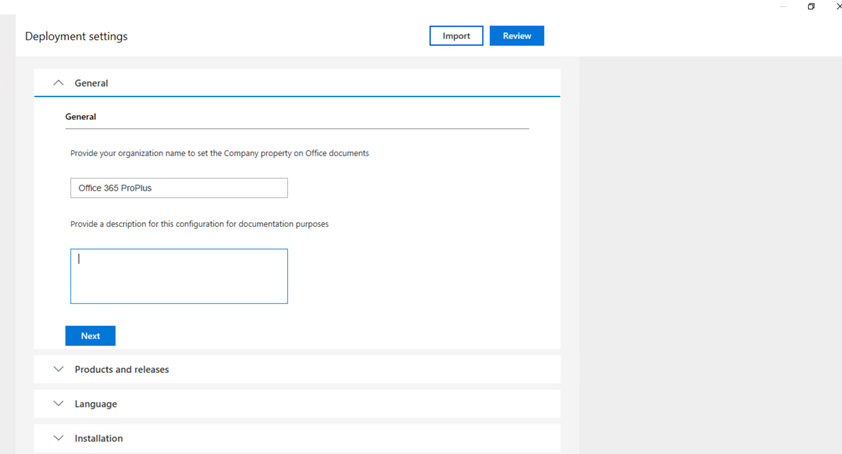The width and height of the screenshot is (842, 454).
Task: Open the Language section label
Action: click(96, 404)
